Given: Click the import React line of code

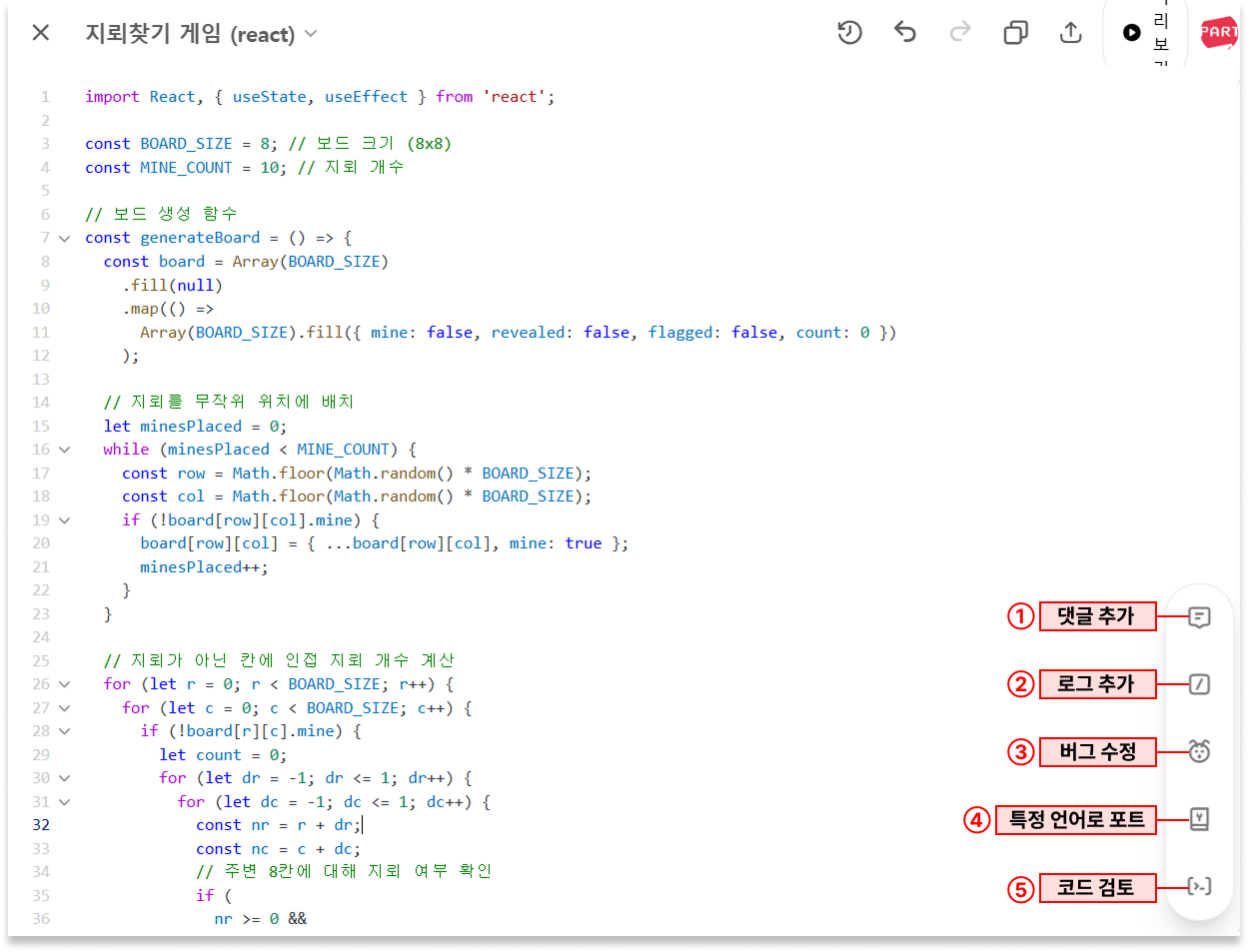Looking at the screenshot, I should [320, 97].
